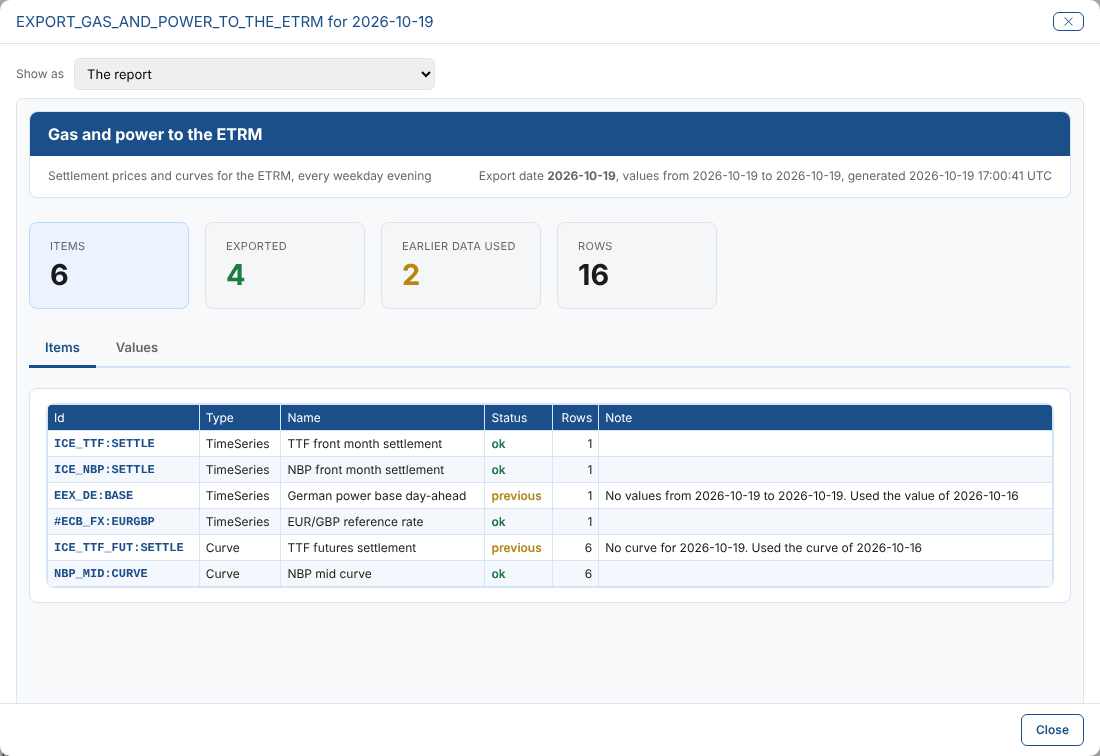
Task: Click the Id column header
Action: pyautogui.click(x=123, y=418)
